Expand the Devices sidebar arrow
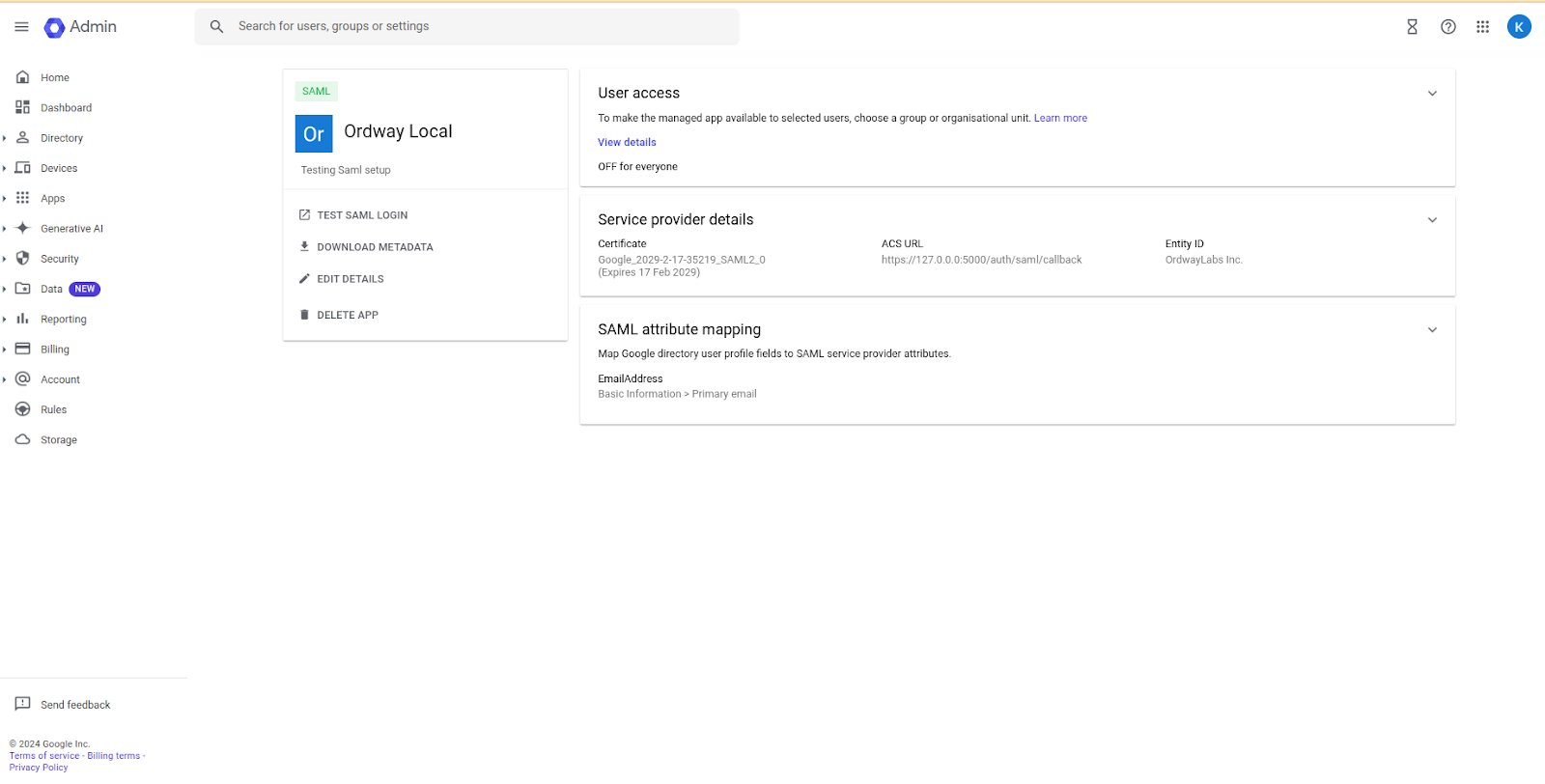 point(5,168)
